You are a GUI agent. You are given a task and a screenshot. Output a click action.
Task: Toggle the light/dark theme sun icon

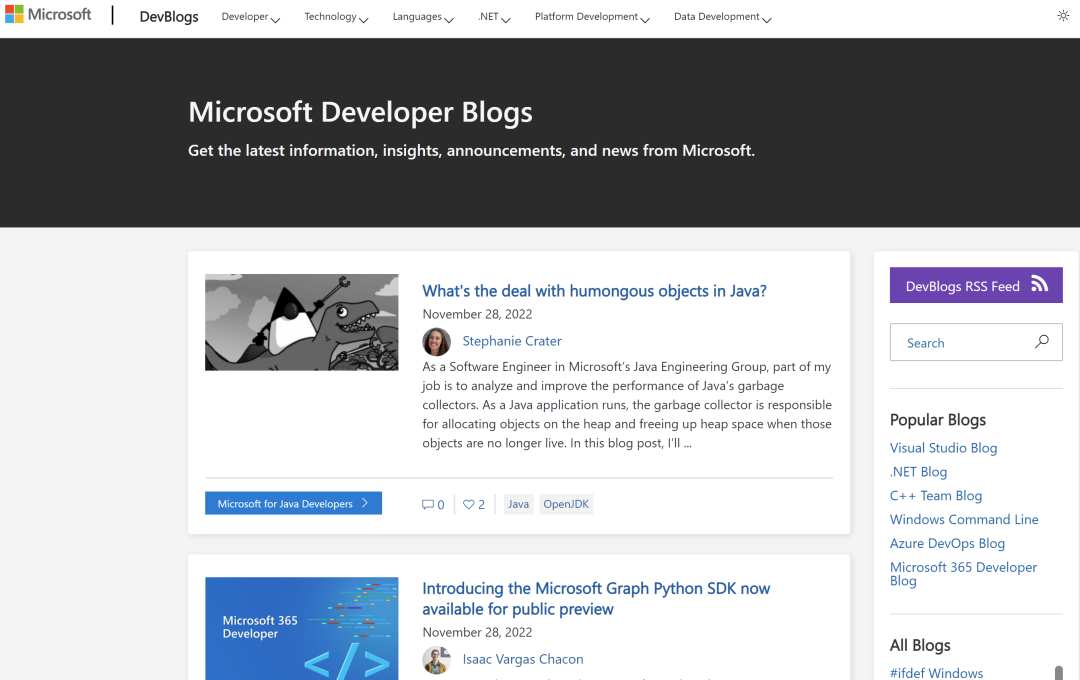[x=1063, y=16]
